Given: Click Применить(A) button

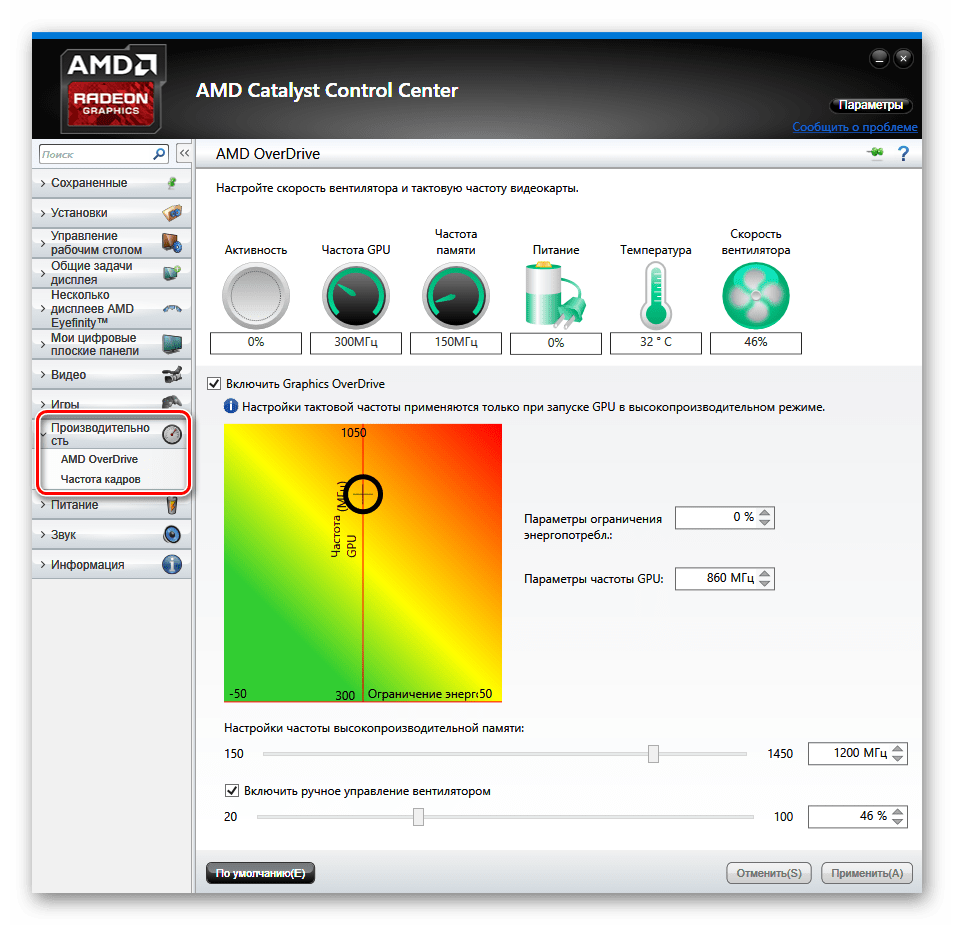Looking at the screenshot, I should (867, 873).
